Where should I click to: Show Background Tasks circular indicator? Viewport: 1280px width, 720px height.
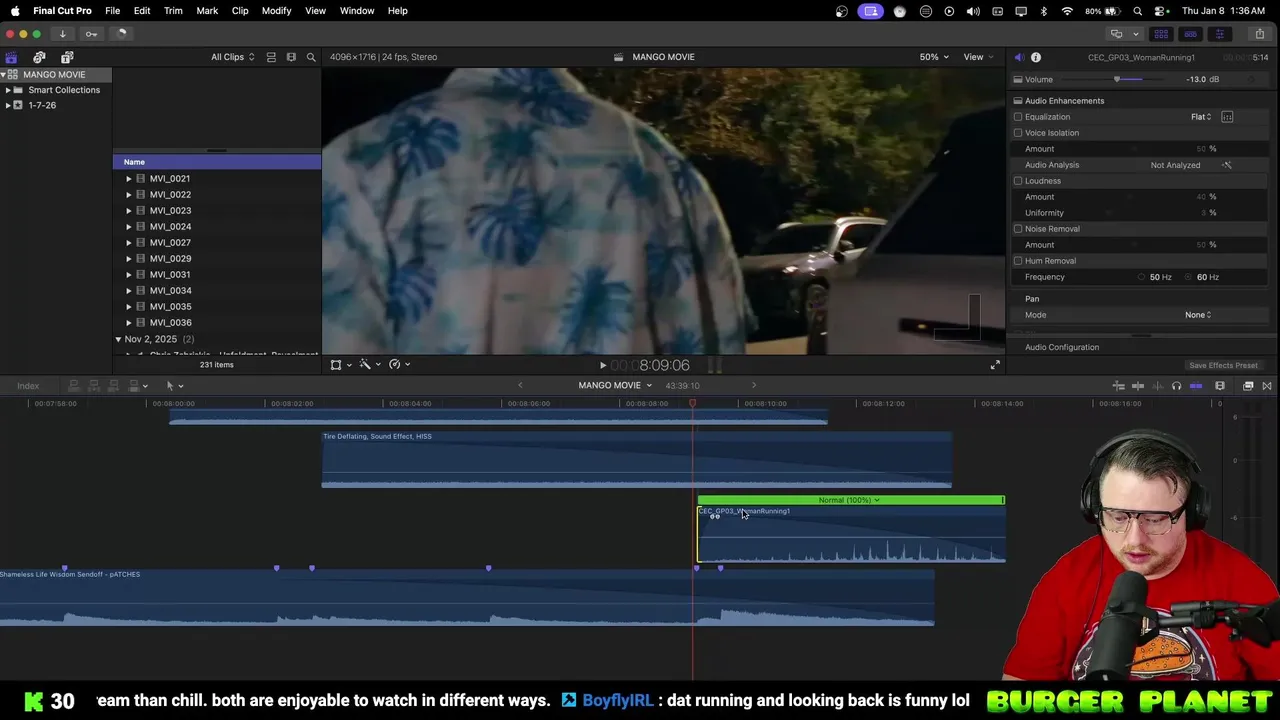[x=121, y=34]
